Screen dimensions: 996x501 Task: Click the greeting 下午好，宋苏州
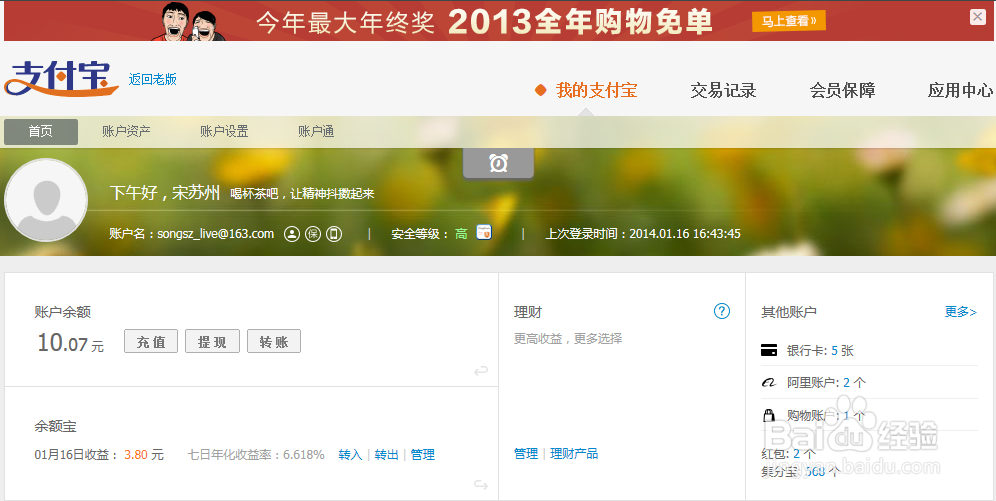165,192
